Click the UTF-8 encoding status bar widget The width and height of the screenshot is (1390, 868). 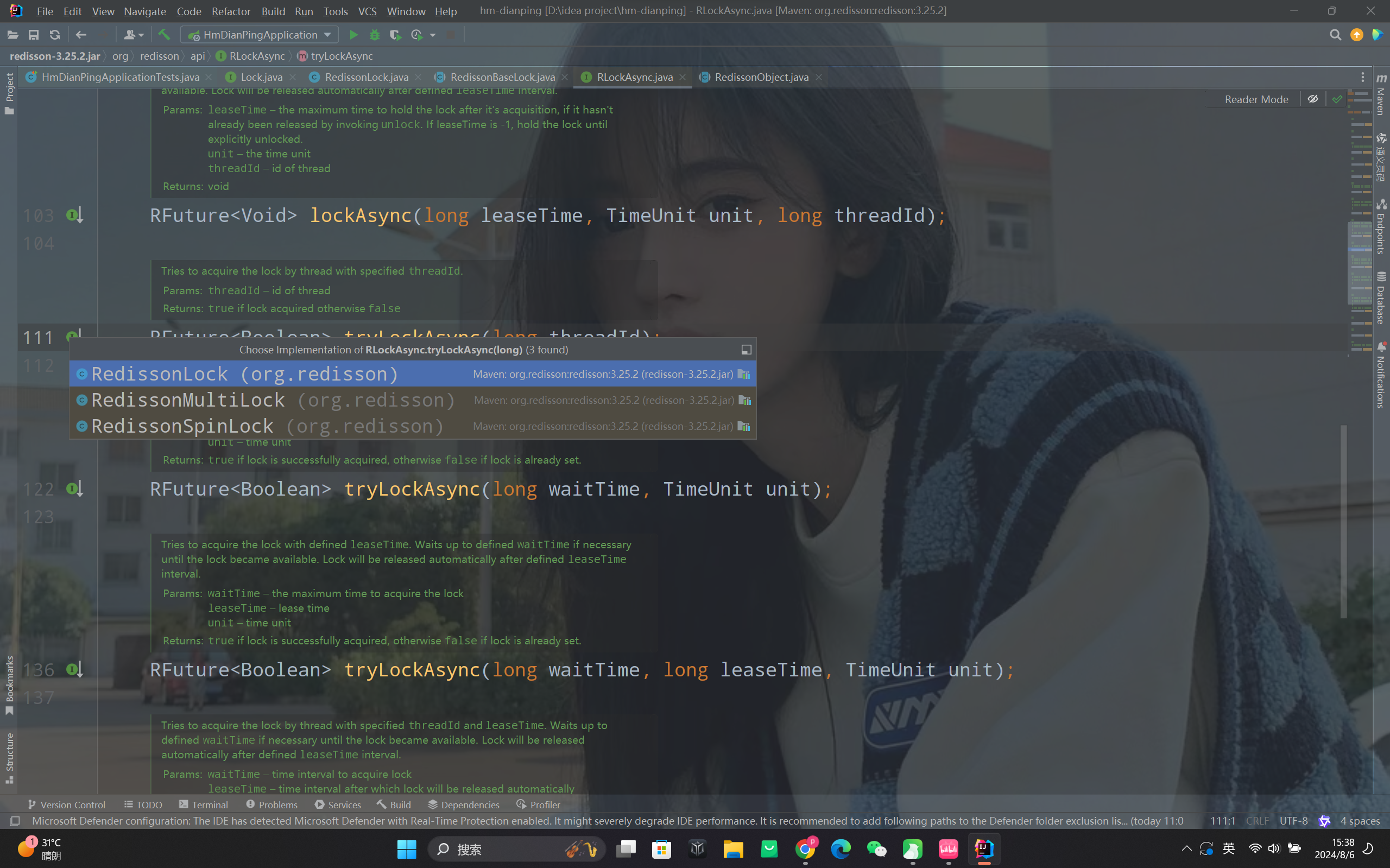1293,821
